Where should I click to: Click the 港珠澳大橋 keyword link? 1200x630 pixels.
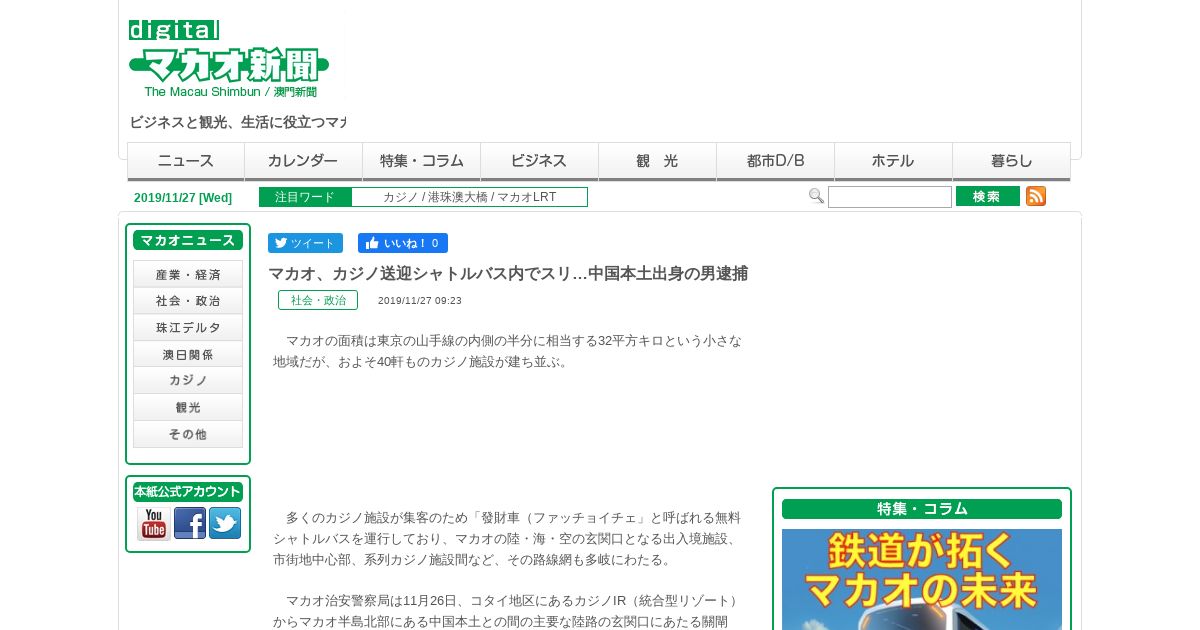click(x=459, y=197)
